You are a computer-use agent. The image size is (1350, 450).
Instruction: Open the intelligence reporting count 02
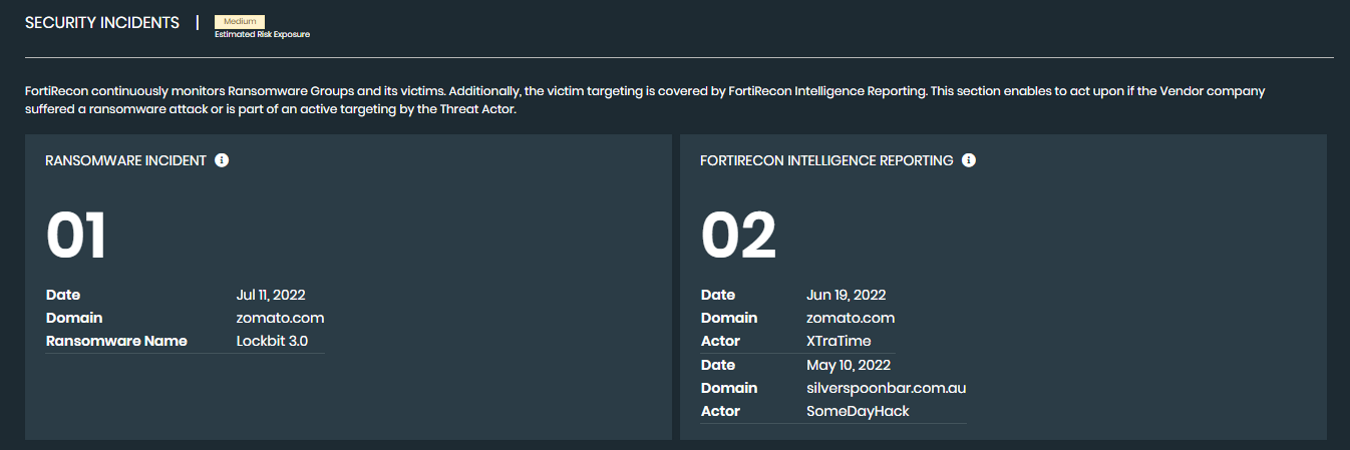pos(738,236)
